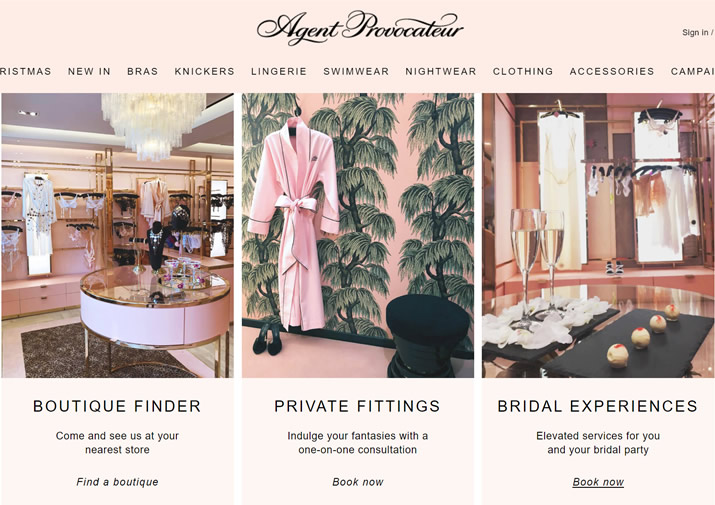
Task: Click the pink robe fitting room image
Action: (x=358, y=235)
